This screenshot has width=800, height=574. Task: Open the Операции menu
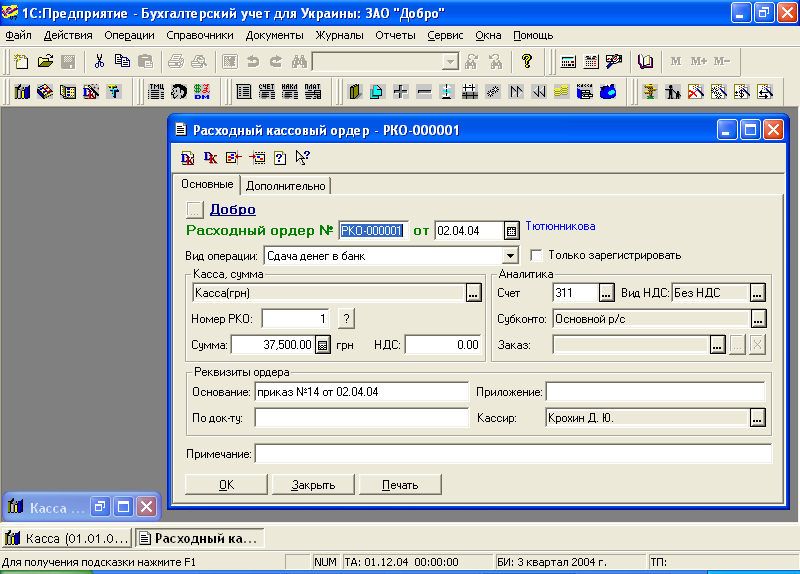(129, 35)
